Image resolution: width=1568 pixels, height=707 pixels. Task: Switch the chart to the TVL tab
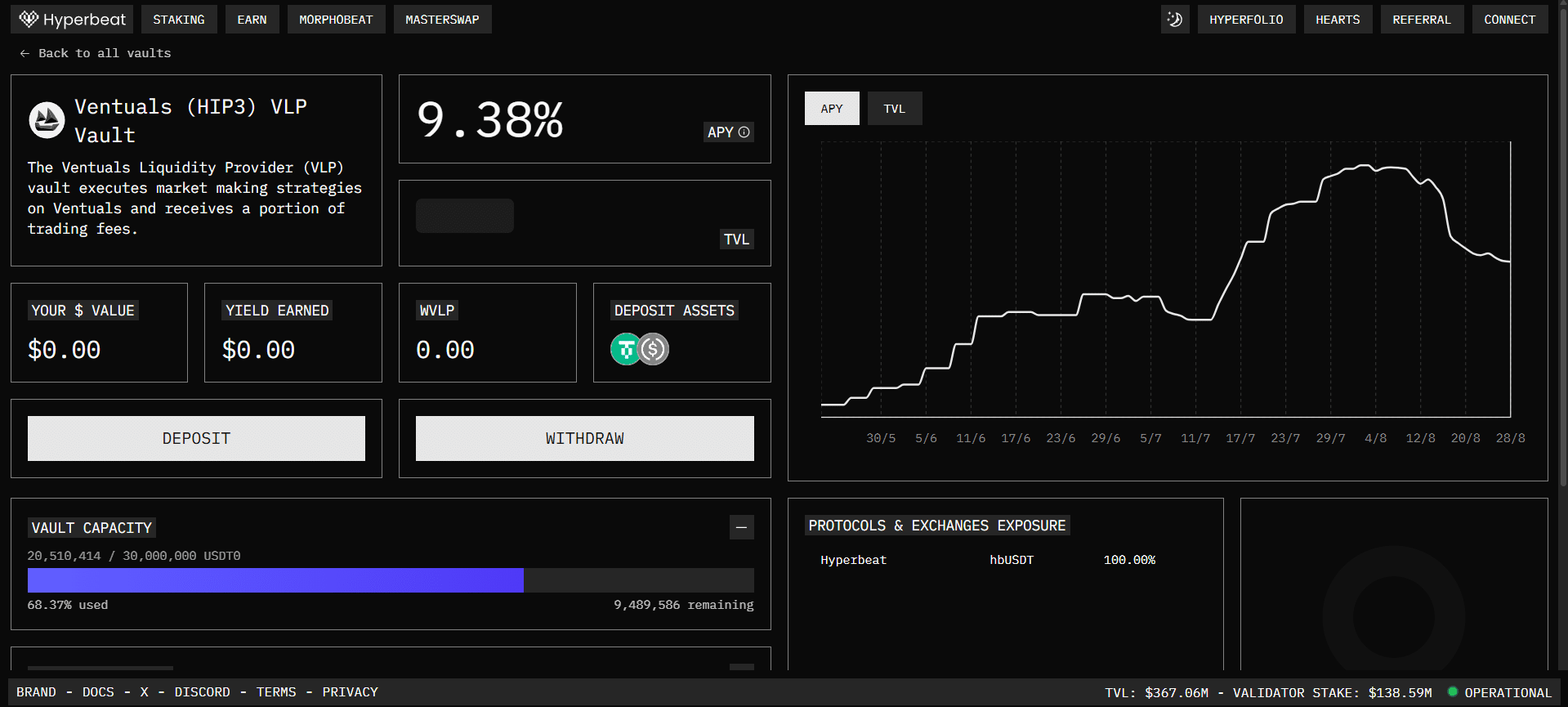[x=895, y=109]
